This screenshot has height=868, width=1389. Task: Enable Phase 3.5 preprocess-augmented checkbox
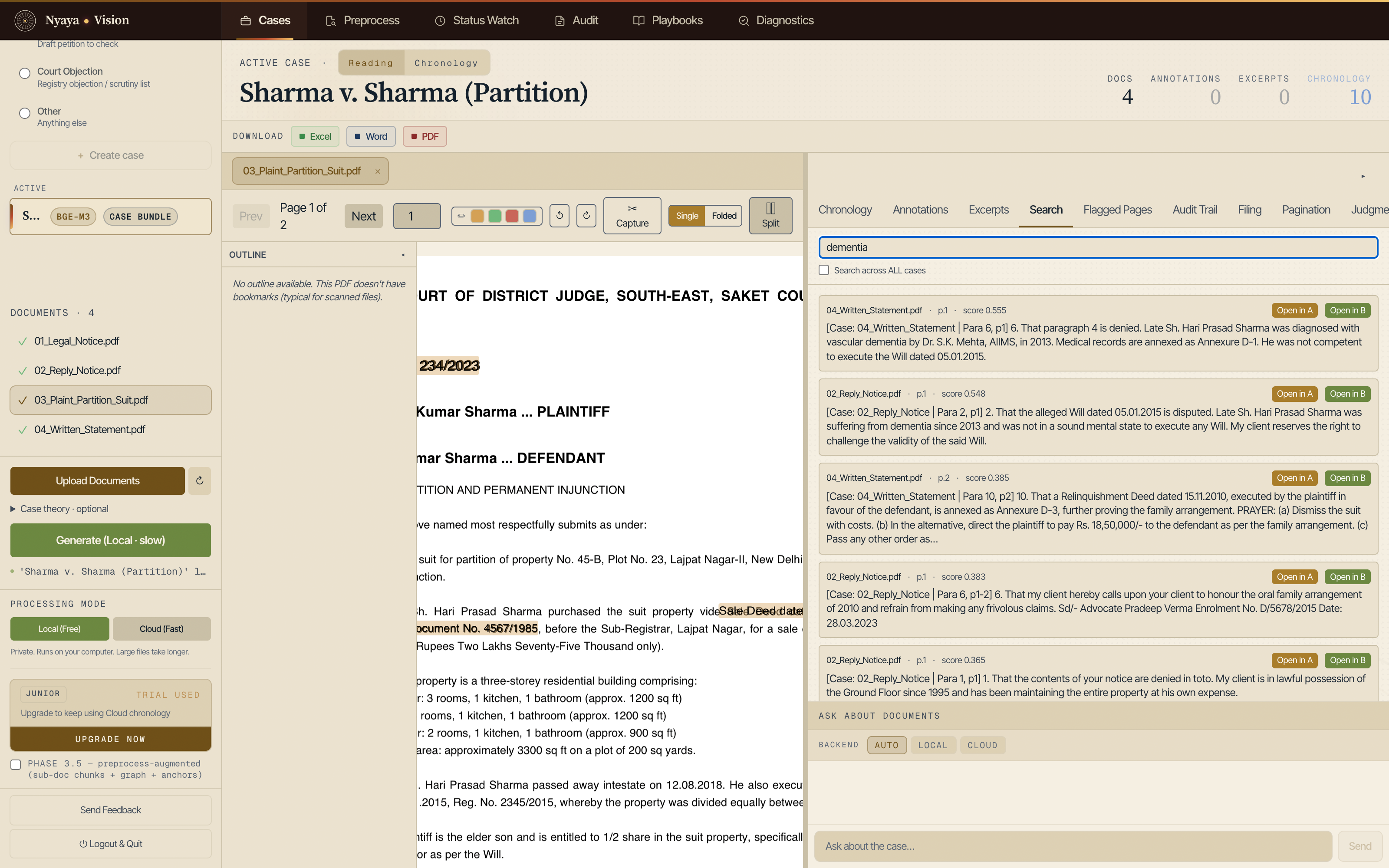coord(16,764)
